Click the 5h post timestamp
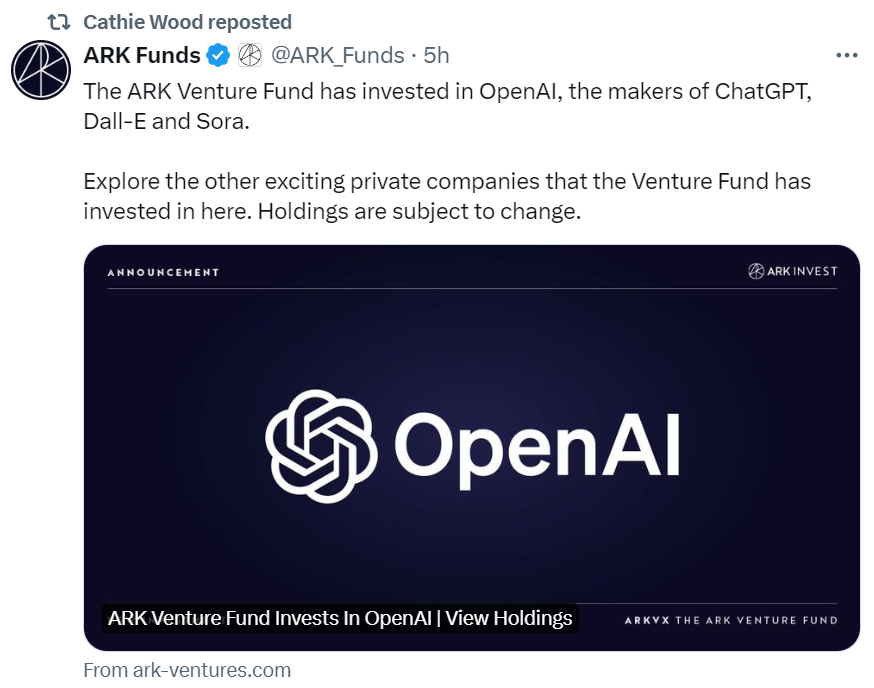874x688 pixels. click(x=437, y=55)
